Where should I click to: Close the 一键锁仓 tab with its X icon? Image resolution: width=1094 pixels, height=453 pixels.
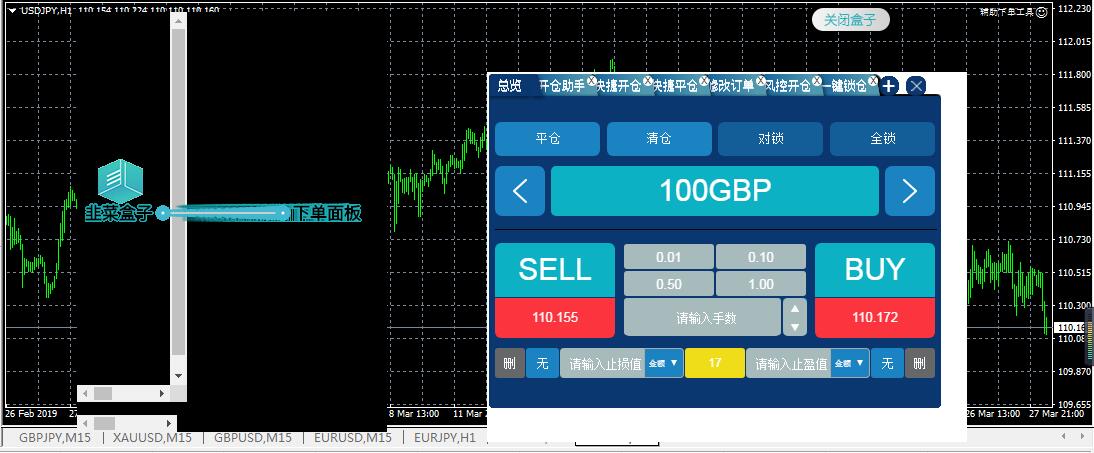click(872, 81)
